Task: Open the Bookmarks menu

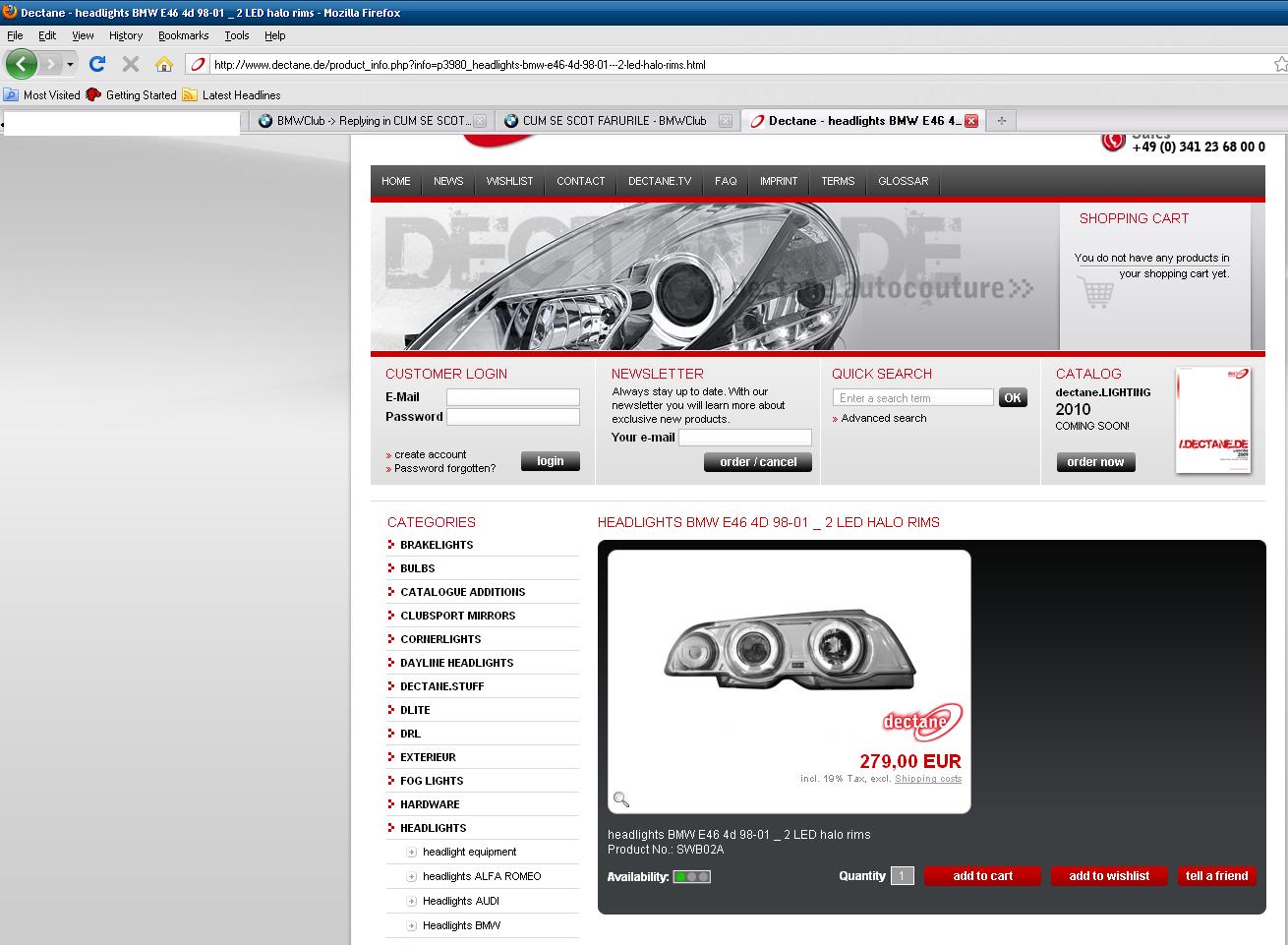Action: pos(183,35)
